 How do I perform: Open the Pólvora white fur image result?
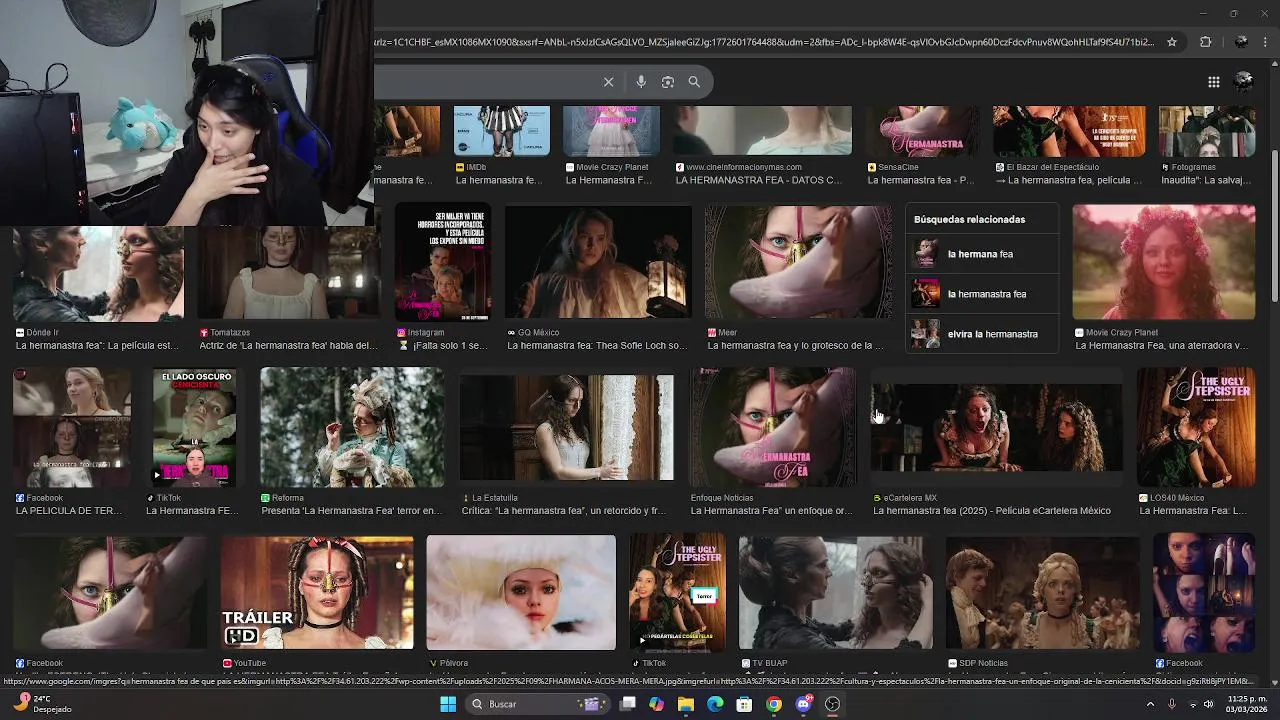coord(521,593)
